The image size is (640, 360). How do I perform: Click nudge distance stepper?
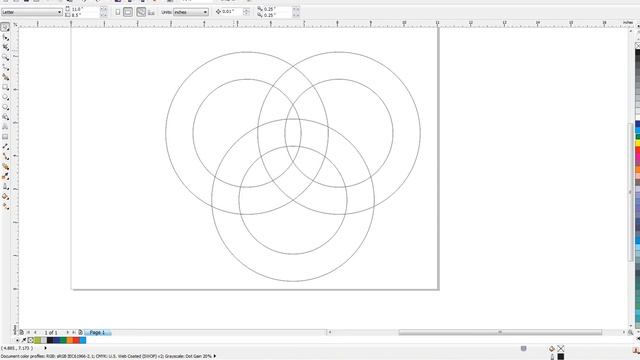(246, 12)
